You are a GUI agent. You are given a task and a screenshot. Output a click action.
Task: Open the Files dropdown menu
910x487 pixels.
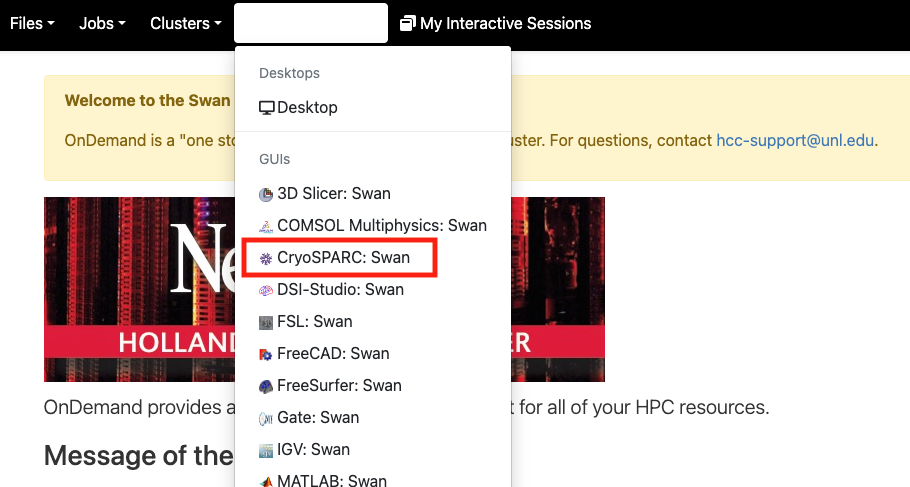32,23
